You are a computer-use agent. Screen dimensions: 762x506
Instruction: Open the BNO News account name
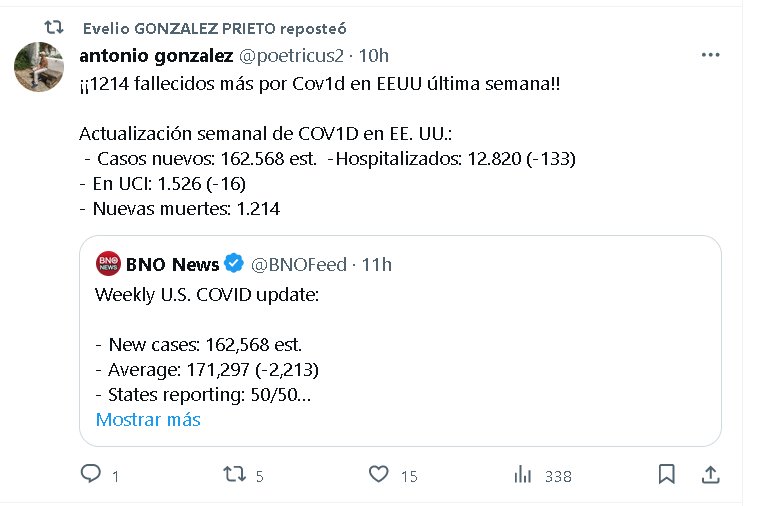172,264
